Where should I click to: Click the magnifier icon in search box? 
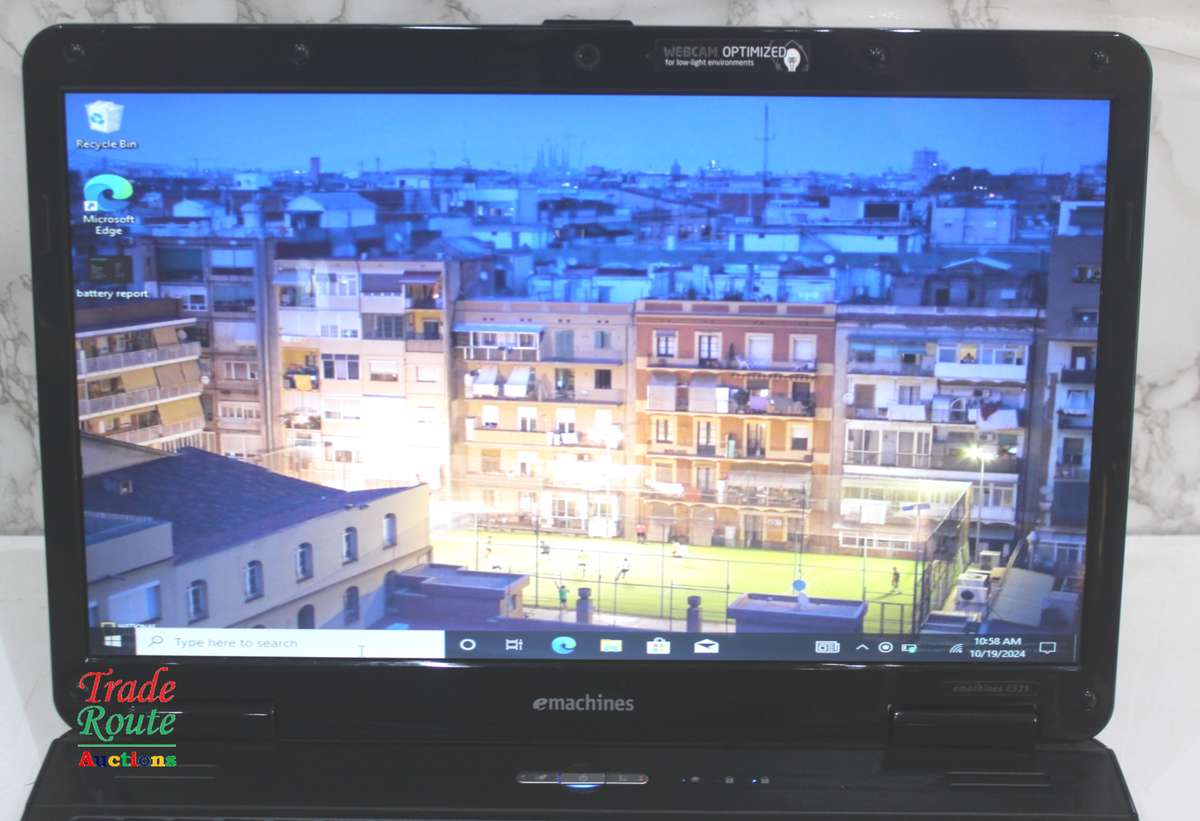(x=154, y=643)
